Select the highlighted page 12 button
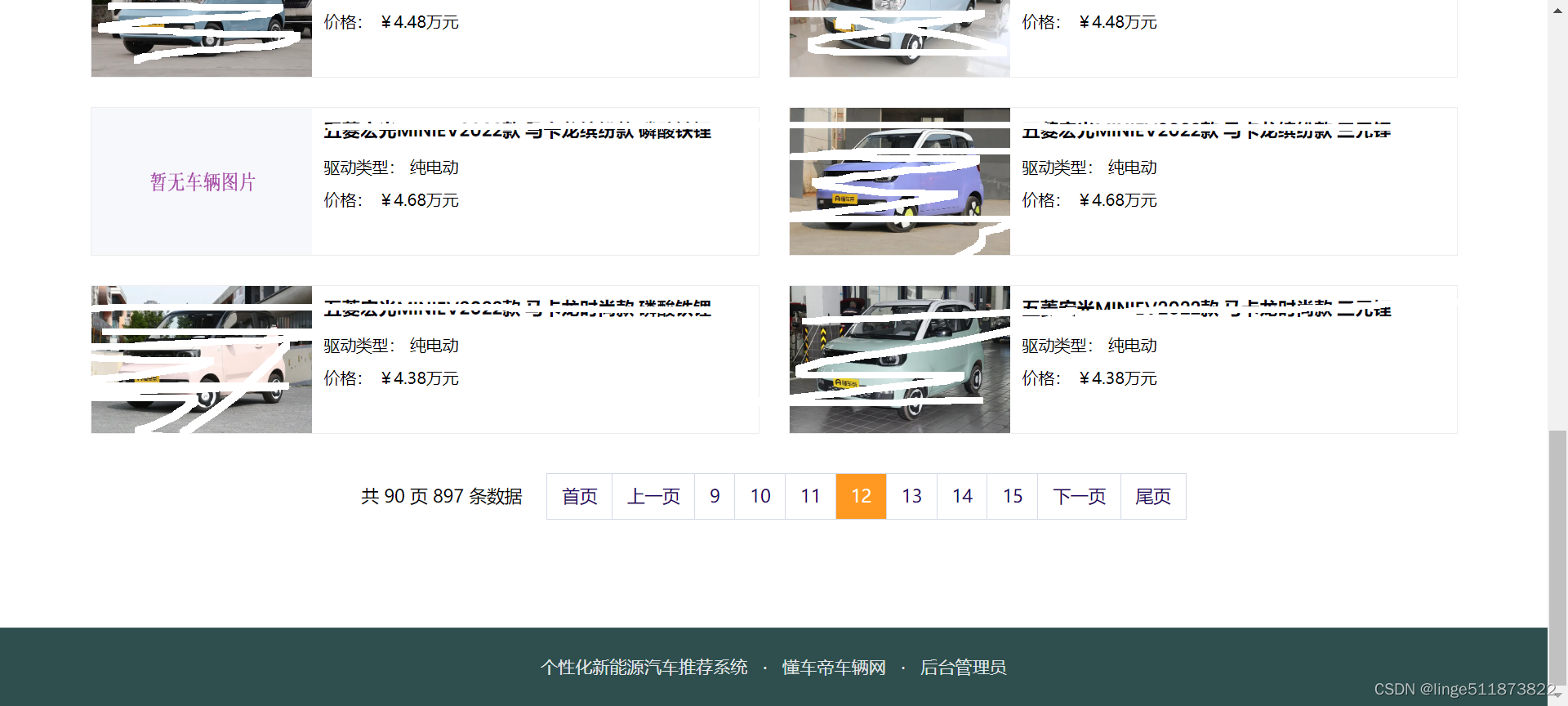 861,496
